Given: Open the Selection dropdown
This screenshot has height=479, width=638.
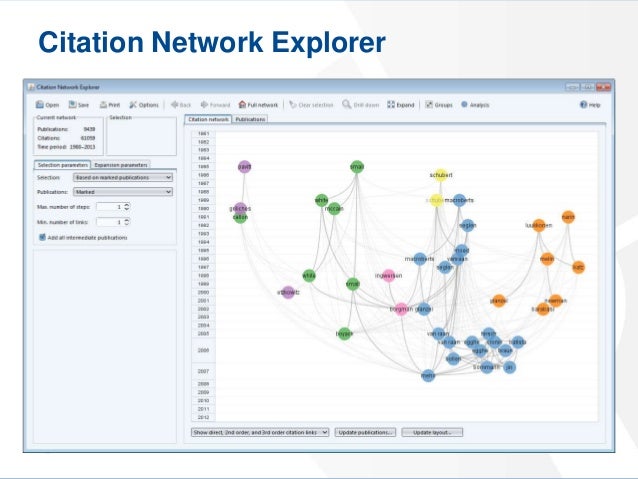Looking at the screenshot, I should point(123,177).
